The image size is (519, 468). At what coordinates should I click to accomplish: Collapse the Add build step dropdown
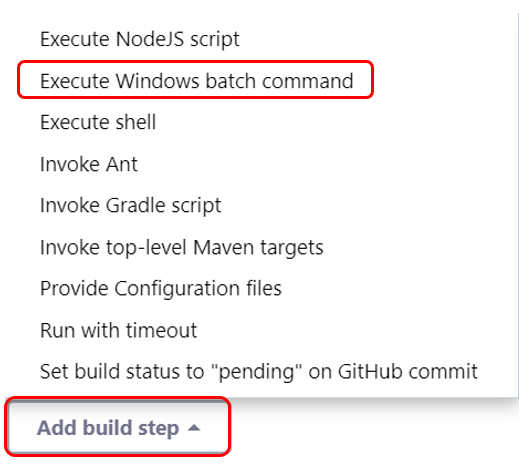pos(118,428)
